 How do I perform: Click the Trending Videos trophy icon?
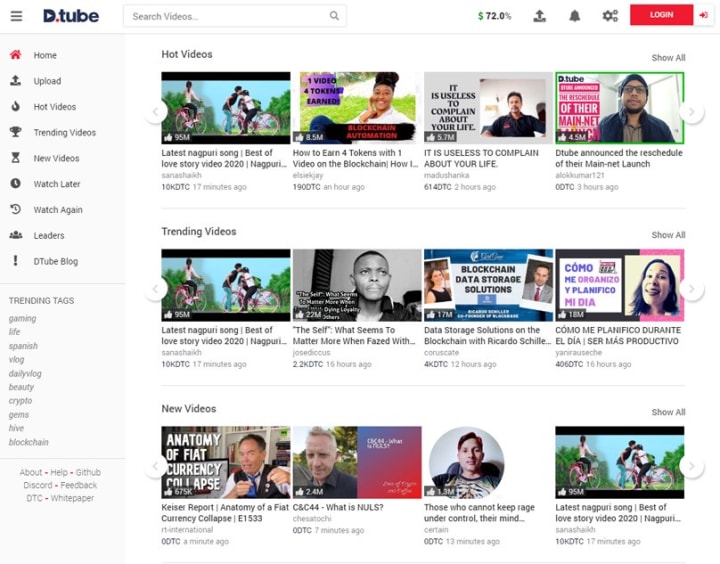click(x=16, y=132)
